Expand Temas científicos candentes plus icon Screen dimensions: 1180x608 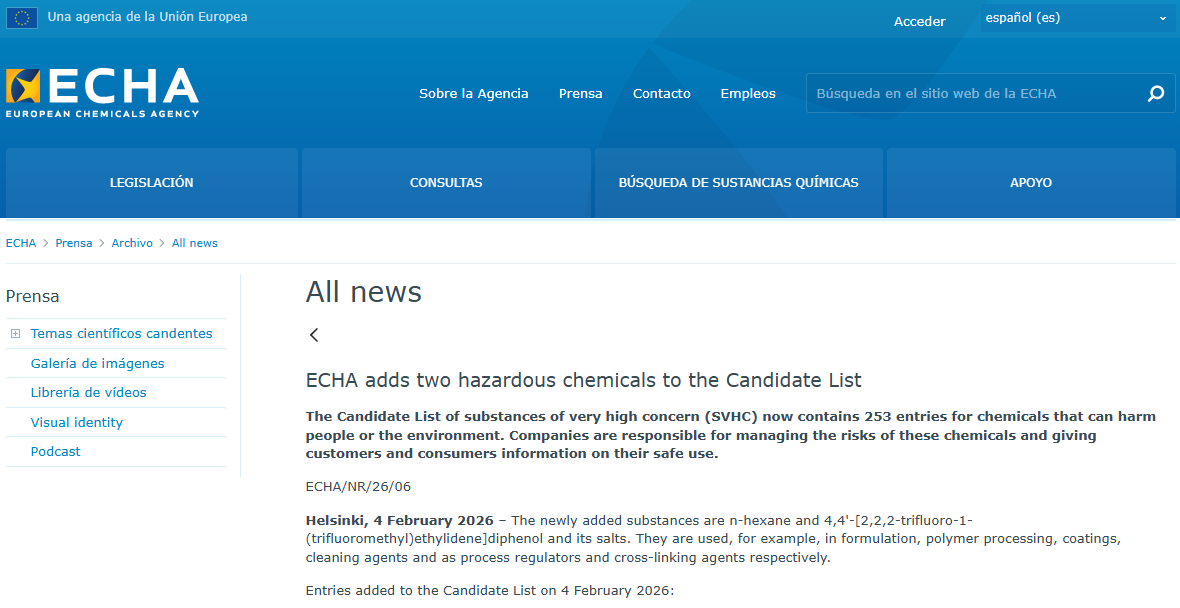15,334
